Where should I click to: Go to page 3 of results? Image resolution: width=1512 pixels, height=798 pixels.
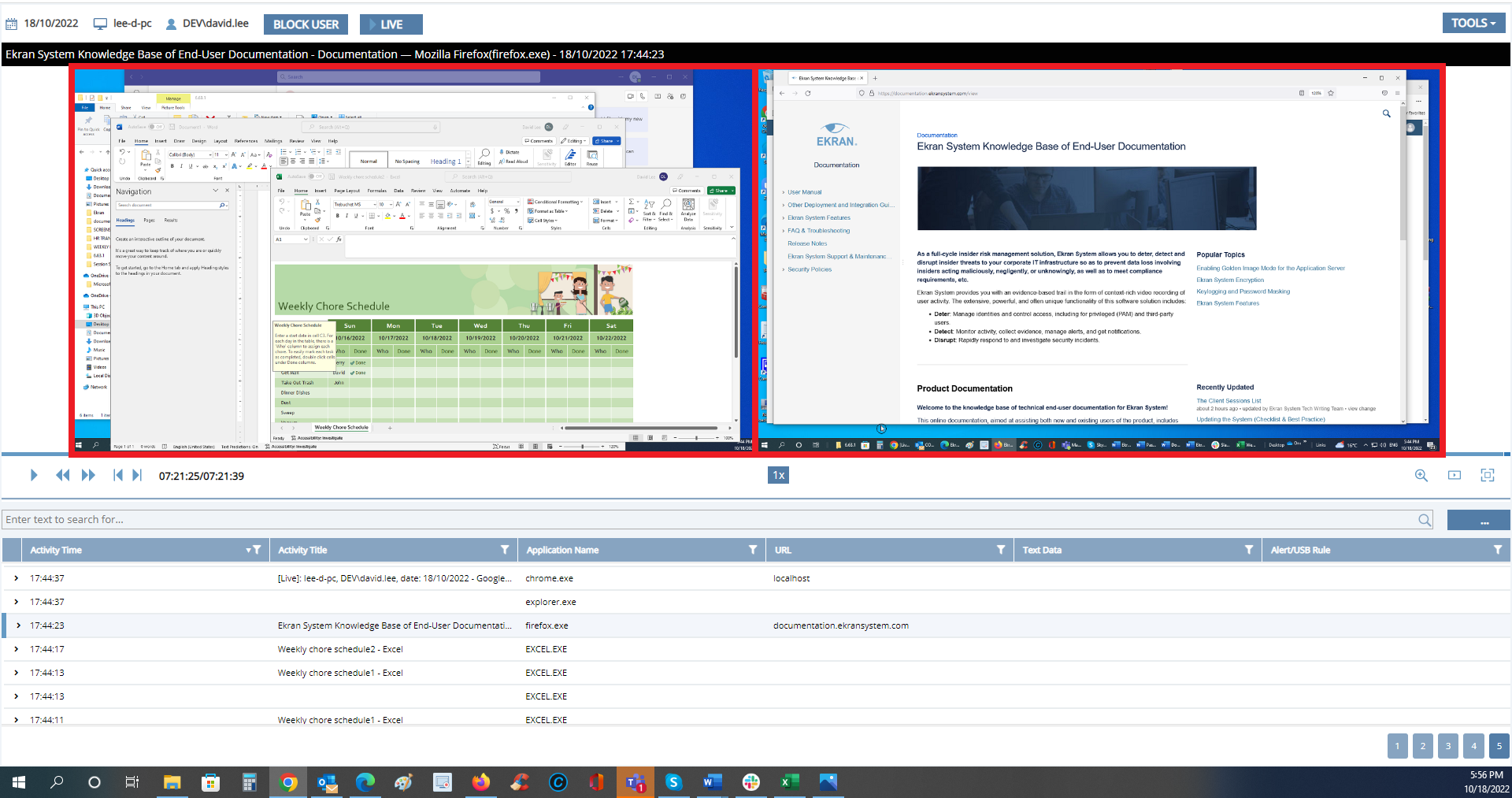(1447, 746)
